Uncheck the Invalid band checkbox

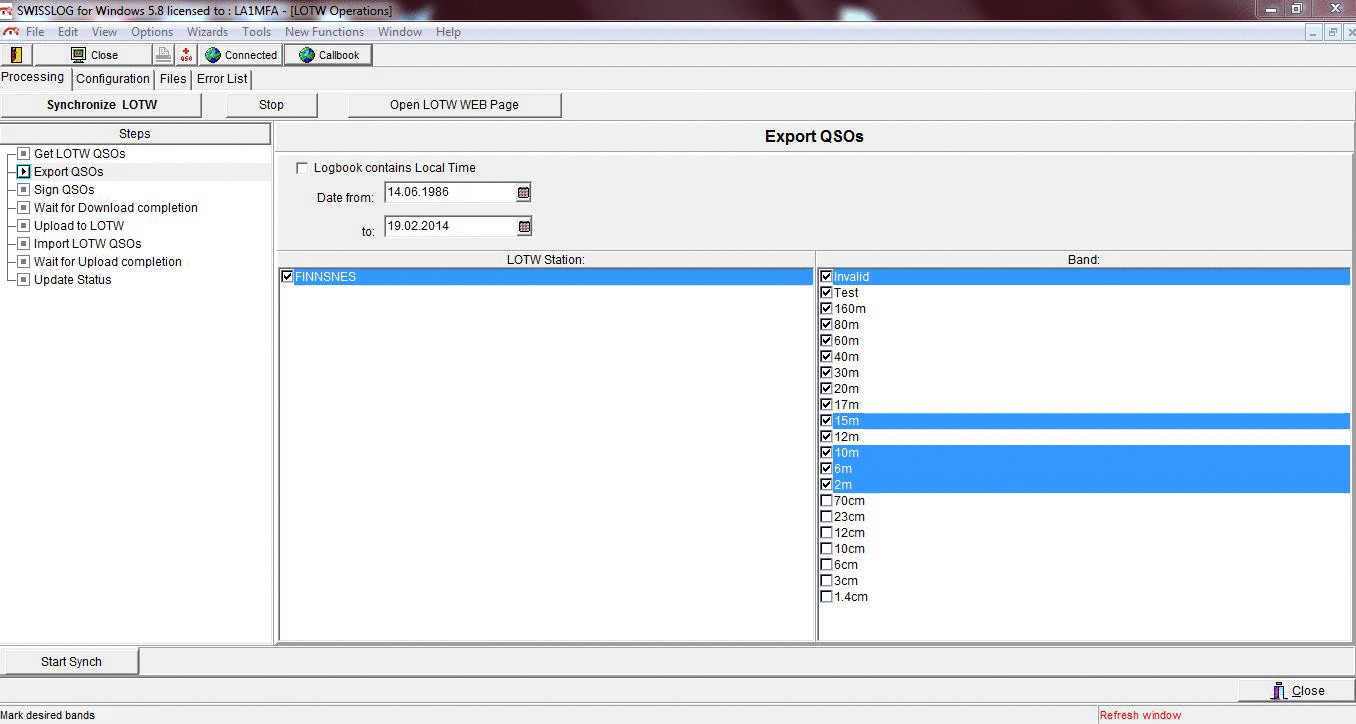point(826,277)
